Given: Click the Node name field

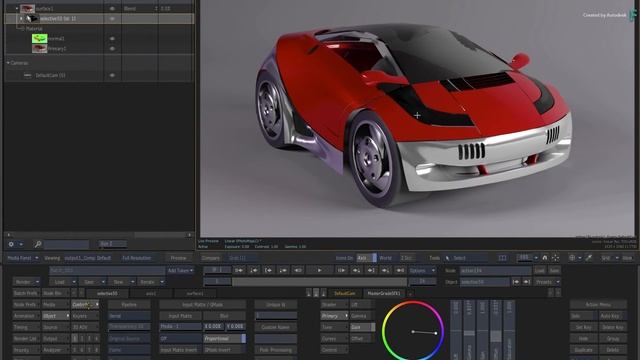Looking at the screenshot, I should point(495,270).
